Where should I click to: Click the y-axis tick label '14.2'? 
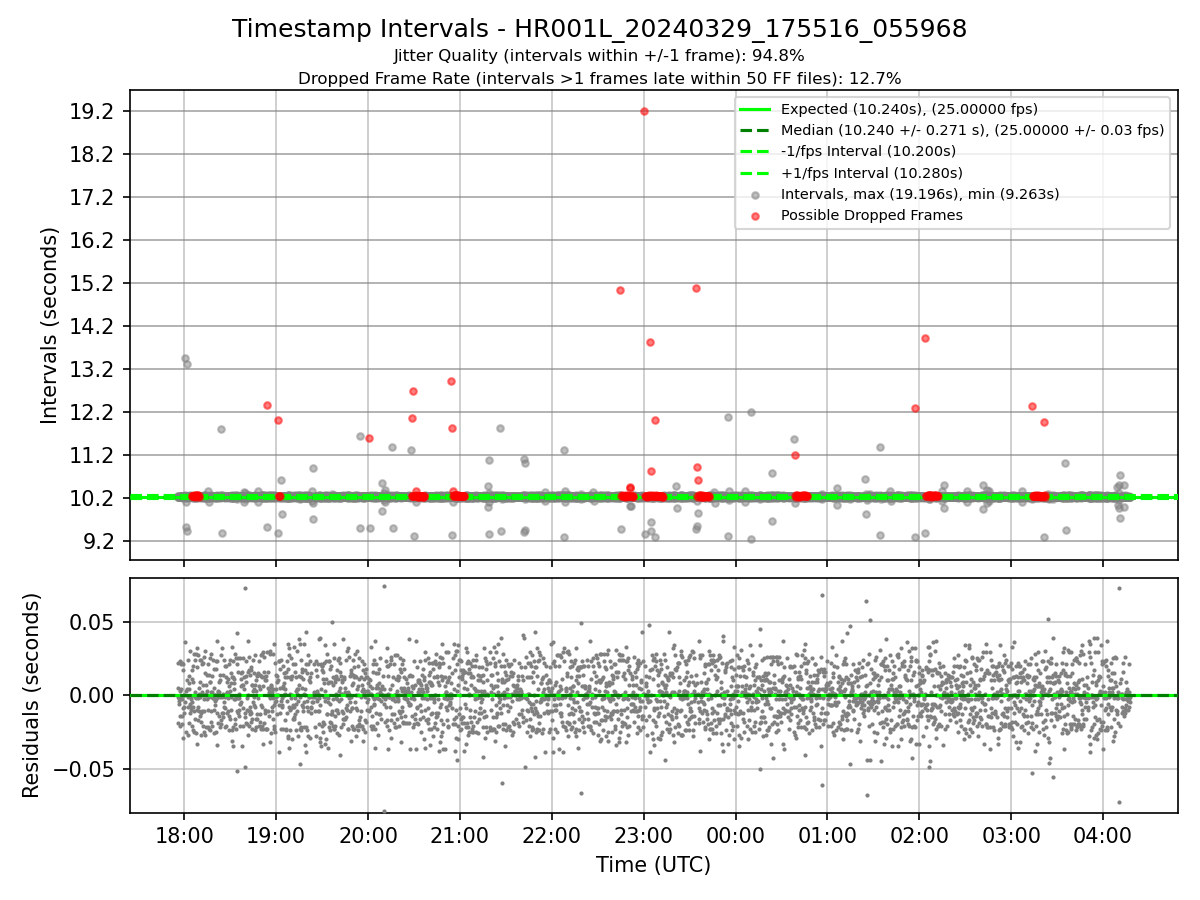[x=92, y=326]
